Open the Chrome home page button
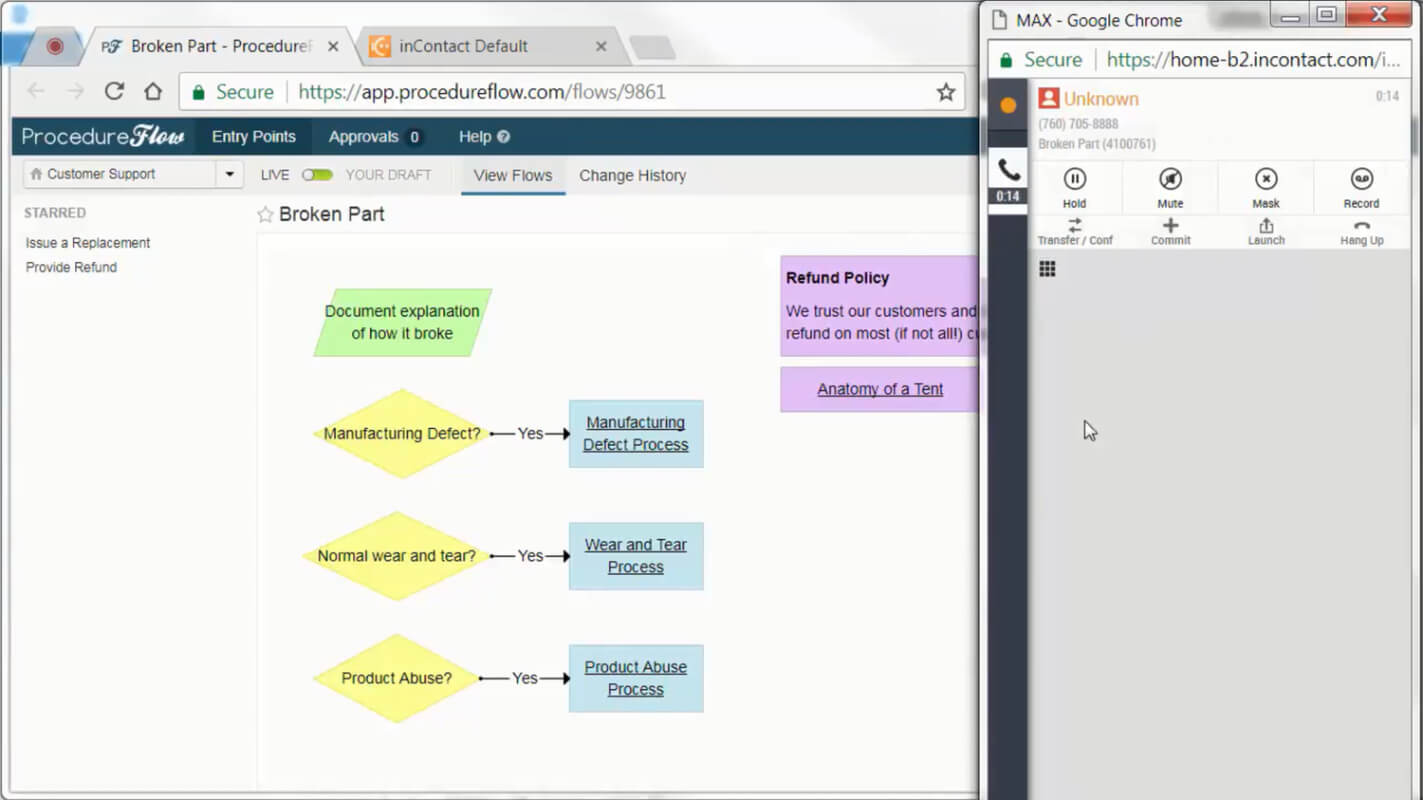The image size is (1423, 800). 153,92
